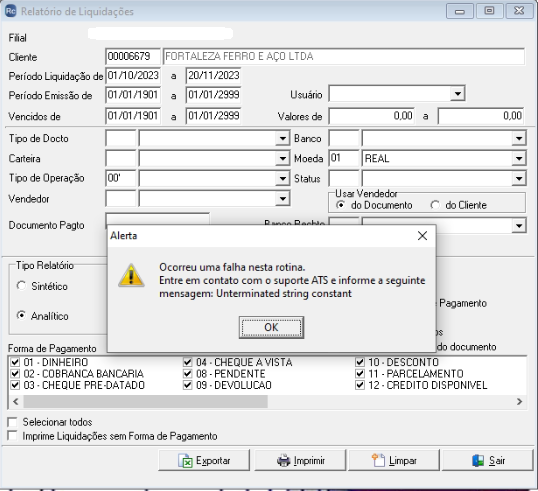Expand the Status dropdown arrow
538x491 pixels.
pos(519,178)
